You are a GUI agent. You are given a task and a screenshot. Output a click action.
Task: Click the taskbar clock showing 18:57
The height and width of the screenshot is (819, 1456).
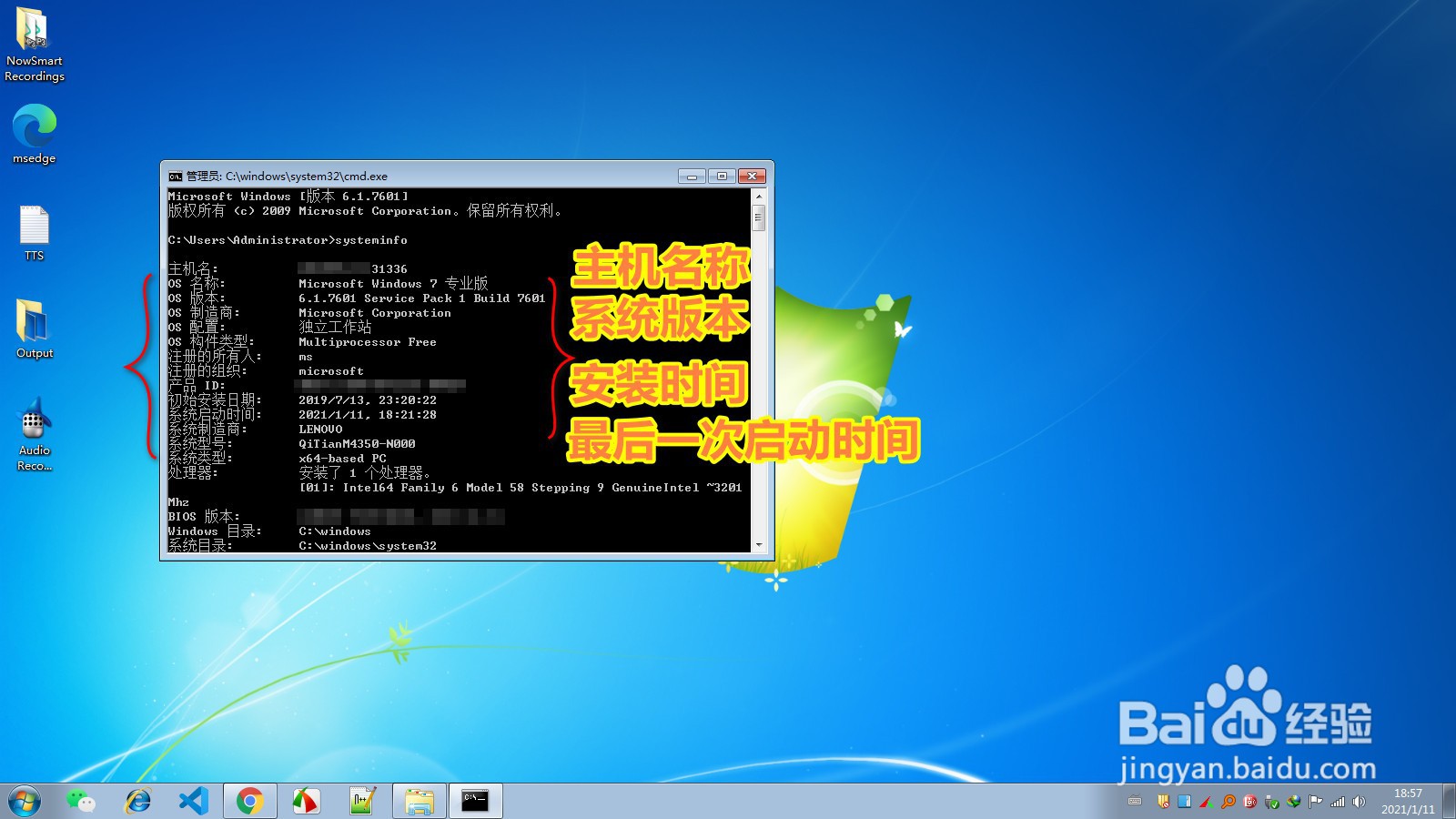(1408, 801)
